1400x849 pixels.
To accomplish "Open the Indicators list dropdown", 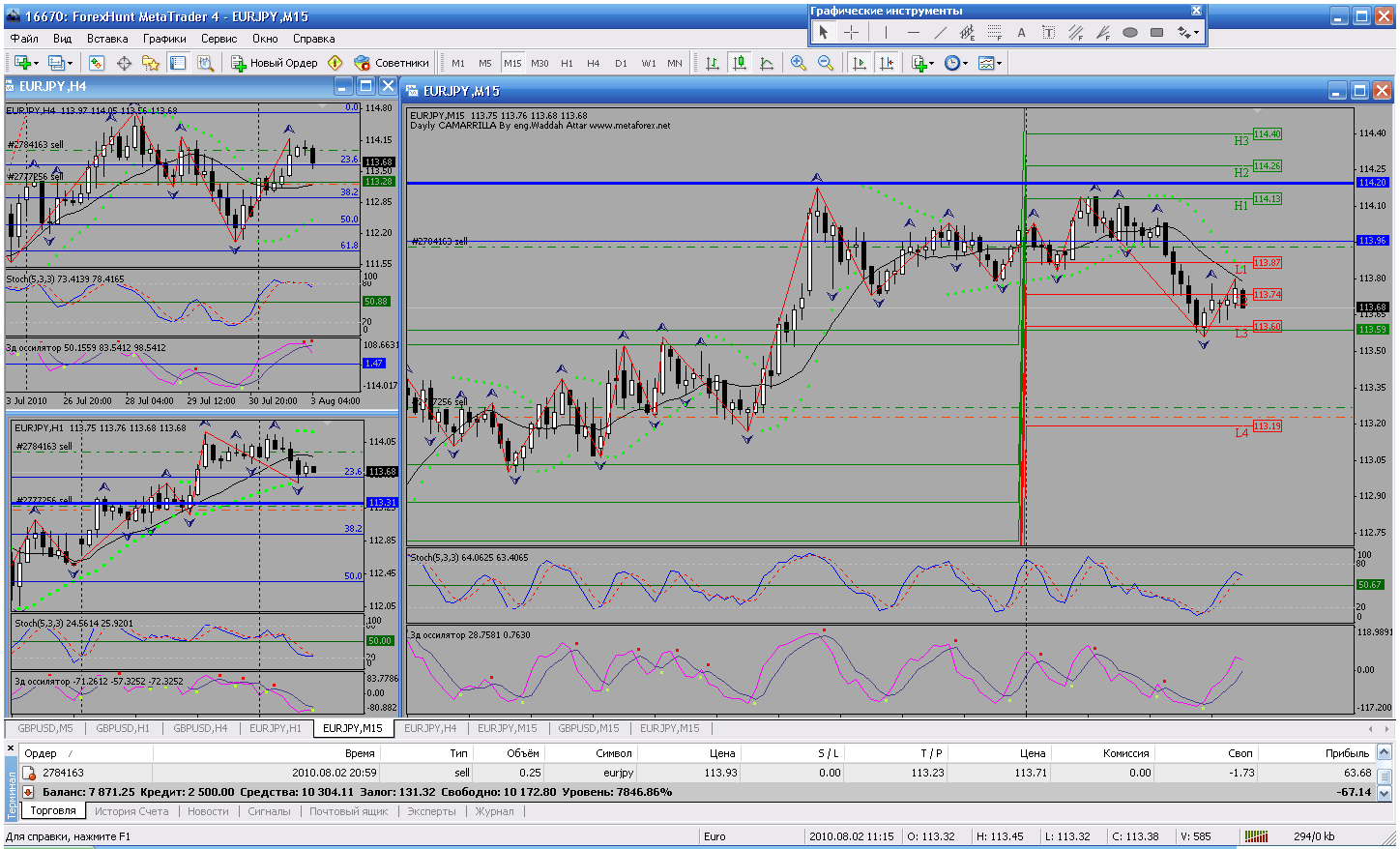I will pos(921,63).
